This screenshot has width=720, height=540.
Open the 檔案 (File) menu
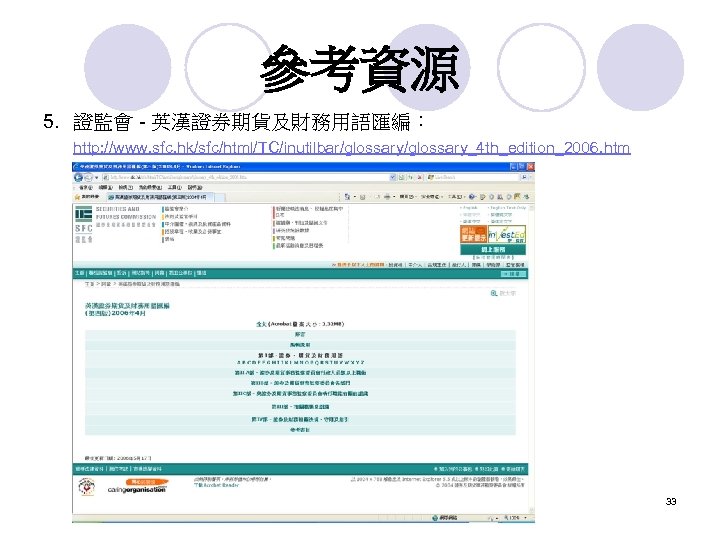click(x=86, y=187)
